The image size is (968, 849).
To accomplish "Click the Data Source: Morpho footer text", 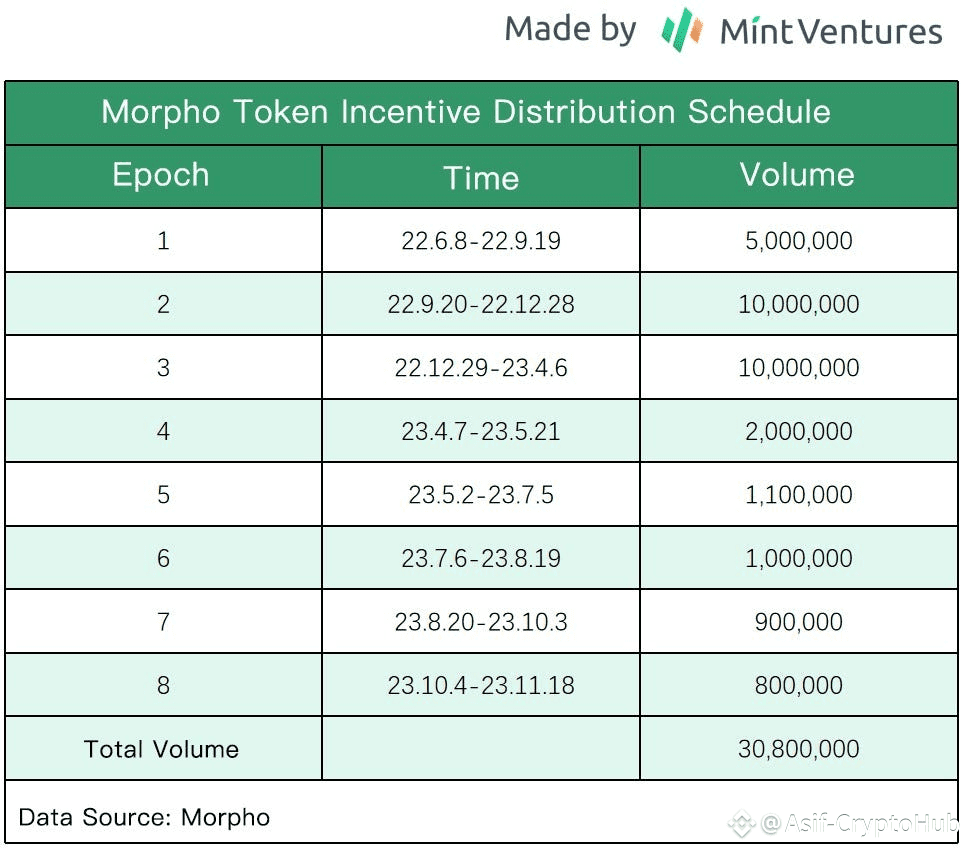I will [x=144, y=818].
